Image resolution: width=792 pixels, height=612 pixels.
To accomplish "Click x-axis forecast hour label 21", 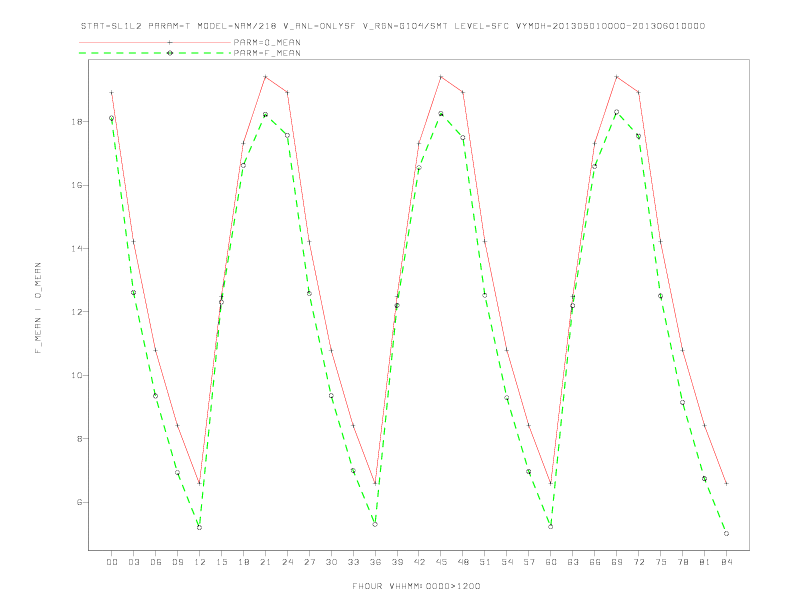I will coord(265,562).
